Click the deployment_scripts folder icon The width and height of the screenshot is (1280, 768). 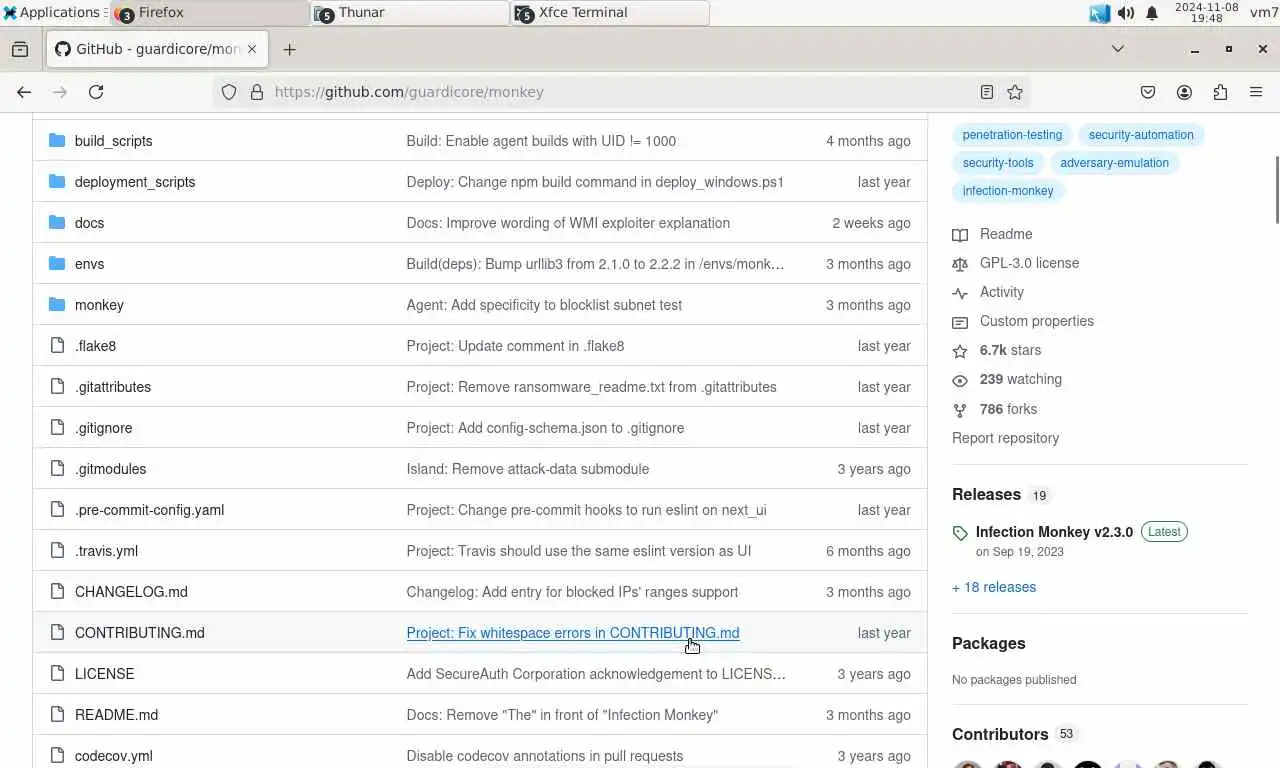tap(57, 182)
